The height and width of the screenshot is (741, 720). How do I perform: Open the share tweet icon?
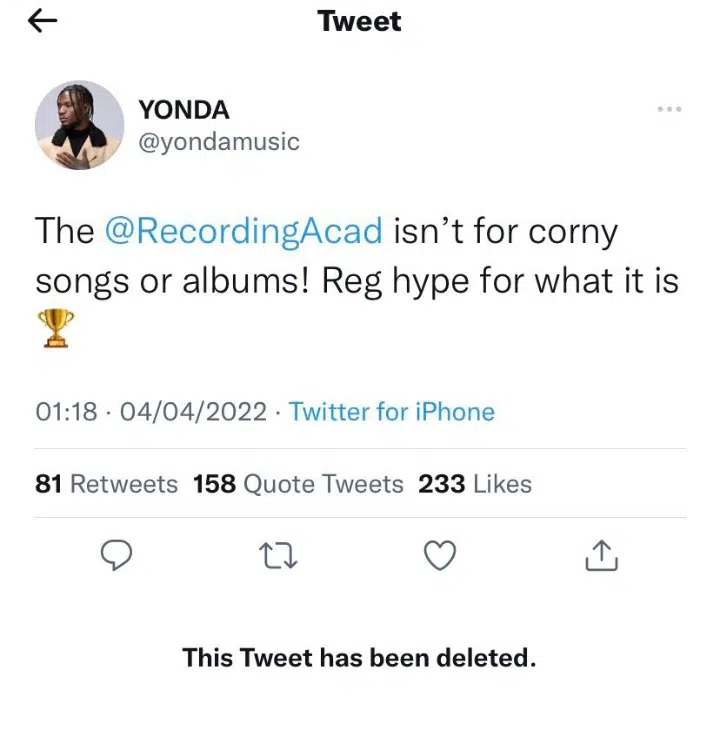(600, 555)
